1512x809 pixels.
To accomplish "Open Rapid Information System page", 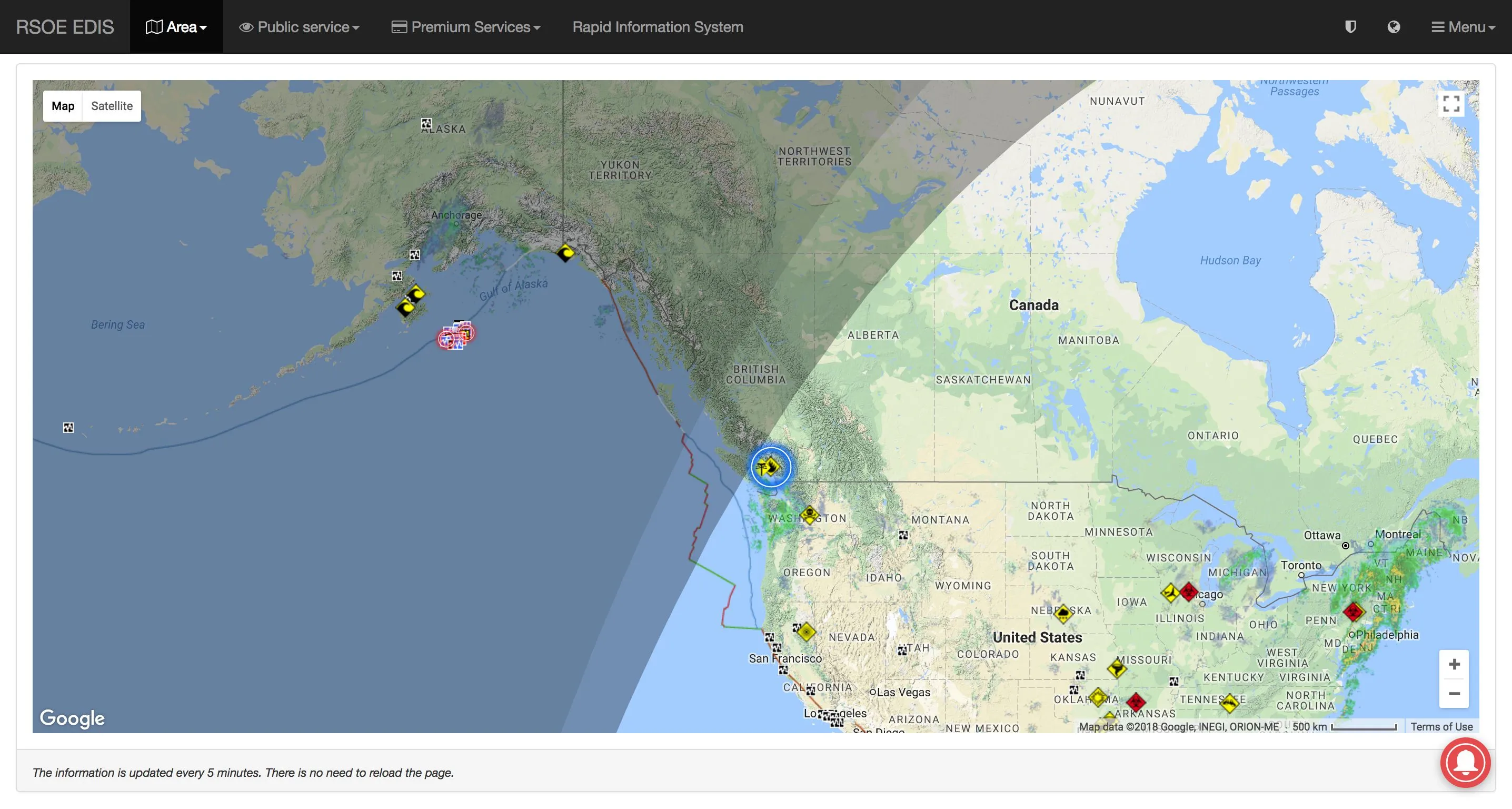I will pos(658,27).
